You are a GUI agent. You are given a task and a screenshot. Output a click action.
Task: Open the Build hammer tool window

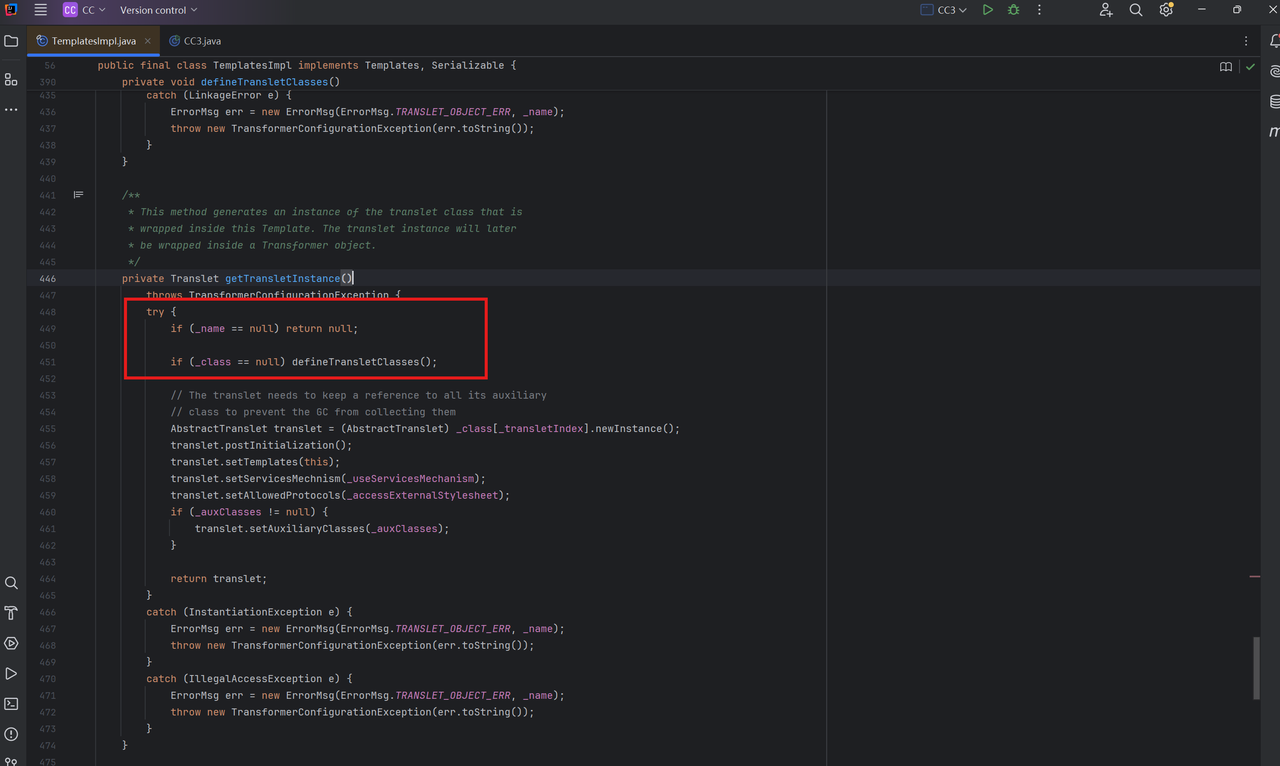coord(11,613)
